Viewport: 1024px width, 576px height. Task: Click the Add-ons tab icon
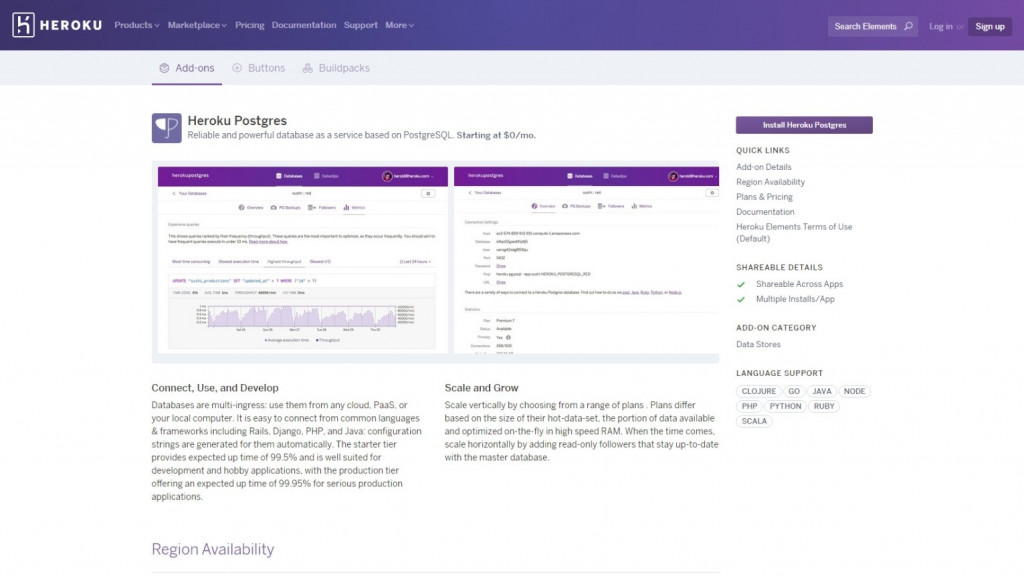pos(164,68)
